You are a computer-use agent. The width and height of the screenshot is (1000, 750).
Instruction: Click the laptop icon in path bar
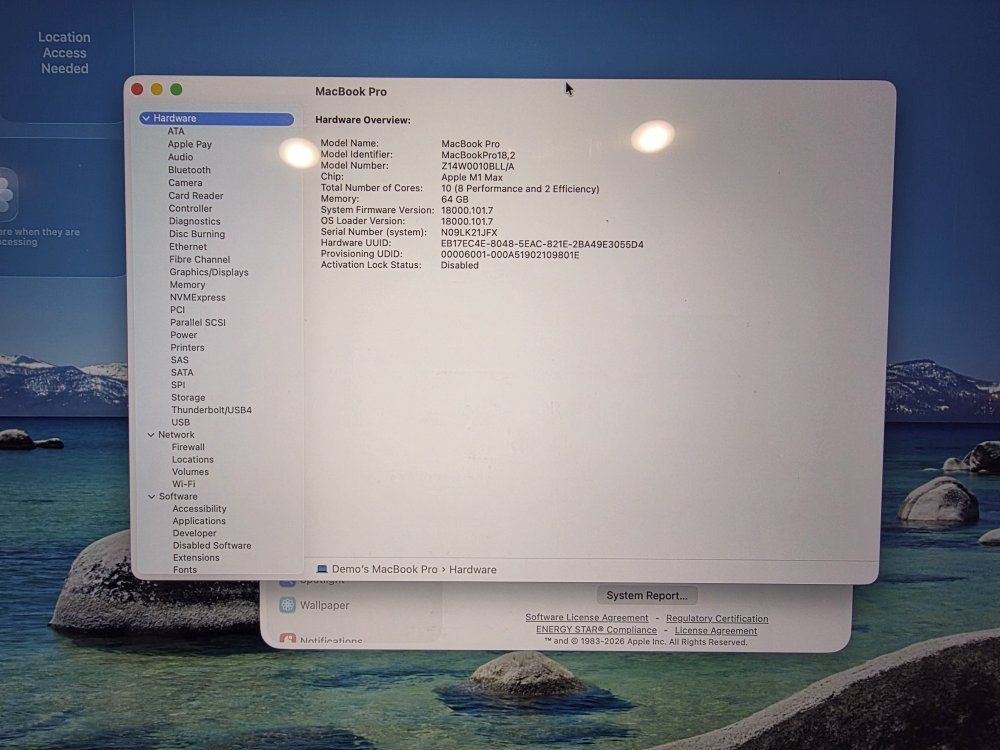pos(322,569)
